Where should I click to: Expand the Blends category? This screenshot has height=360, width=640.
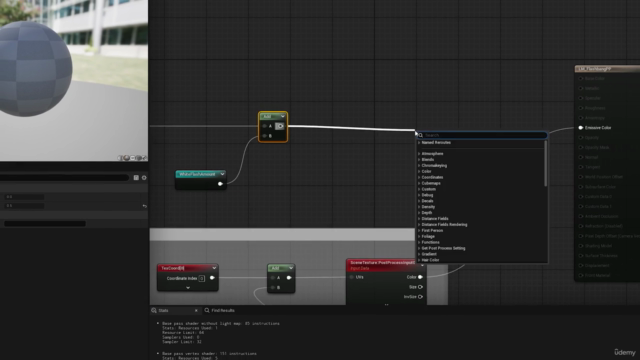coord(419,160)
